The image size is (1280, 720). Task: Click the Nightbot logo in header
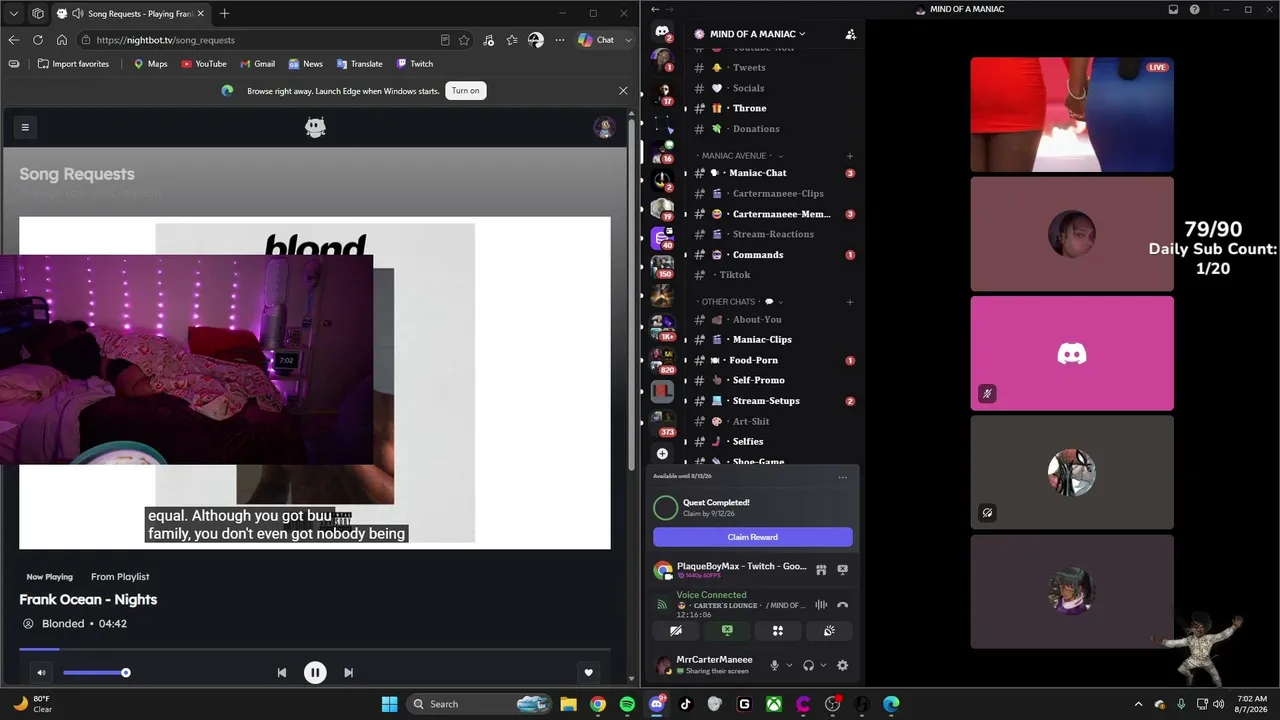315,127
